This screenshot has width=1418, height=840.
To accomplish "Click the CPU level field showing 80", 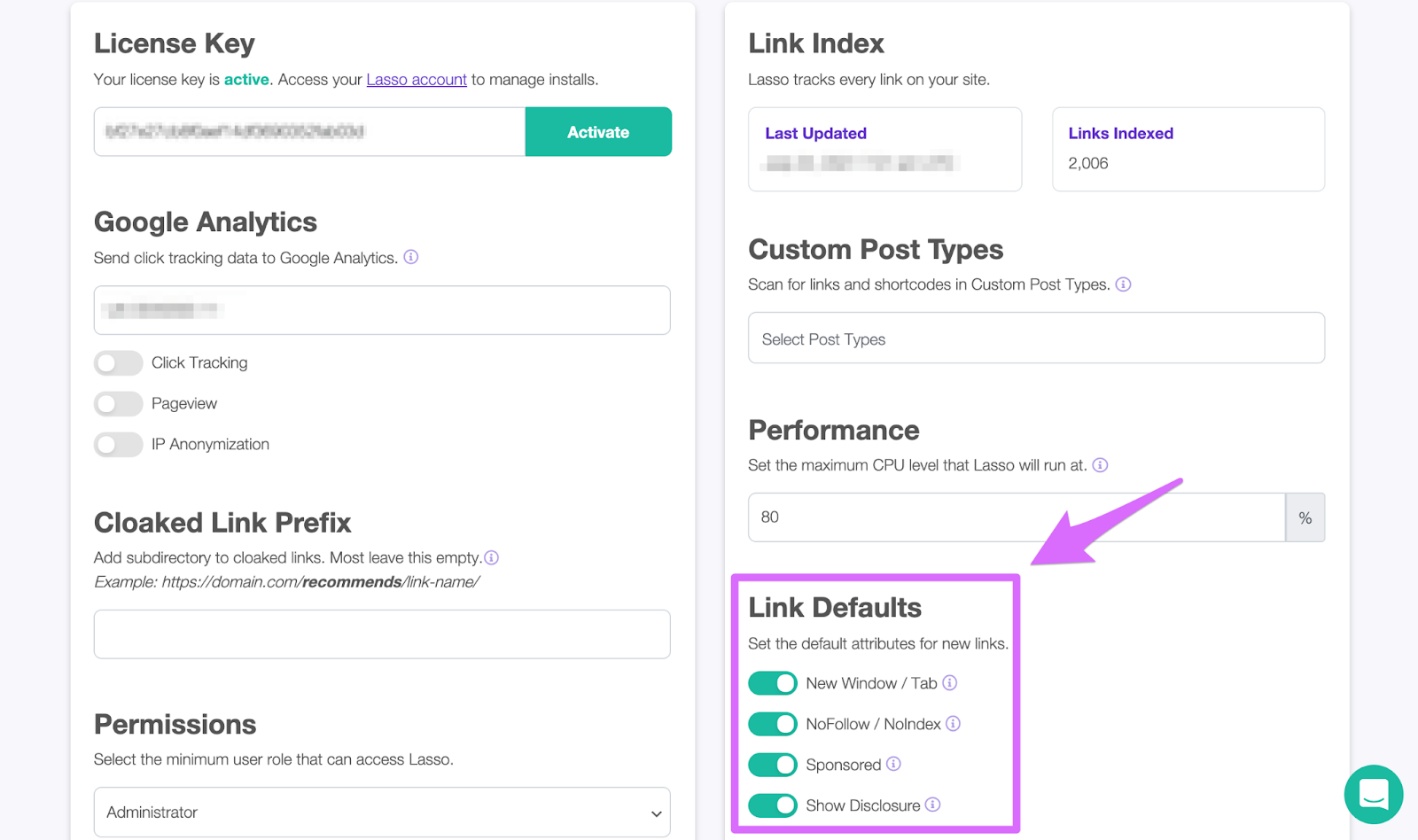I will point(1017,517).
